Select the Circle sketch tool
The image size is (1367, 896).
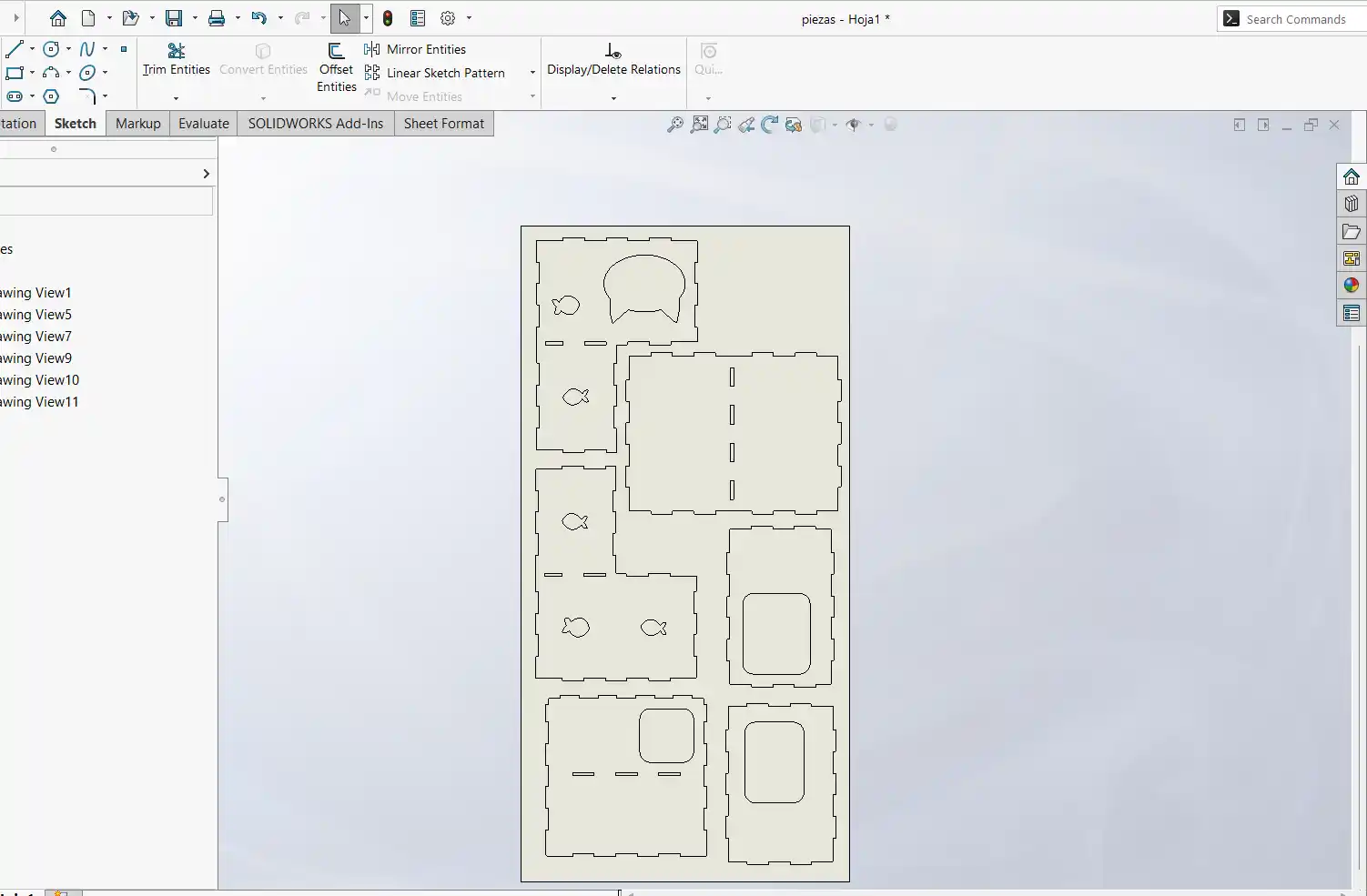51,49
